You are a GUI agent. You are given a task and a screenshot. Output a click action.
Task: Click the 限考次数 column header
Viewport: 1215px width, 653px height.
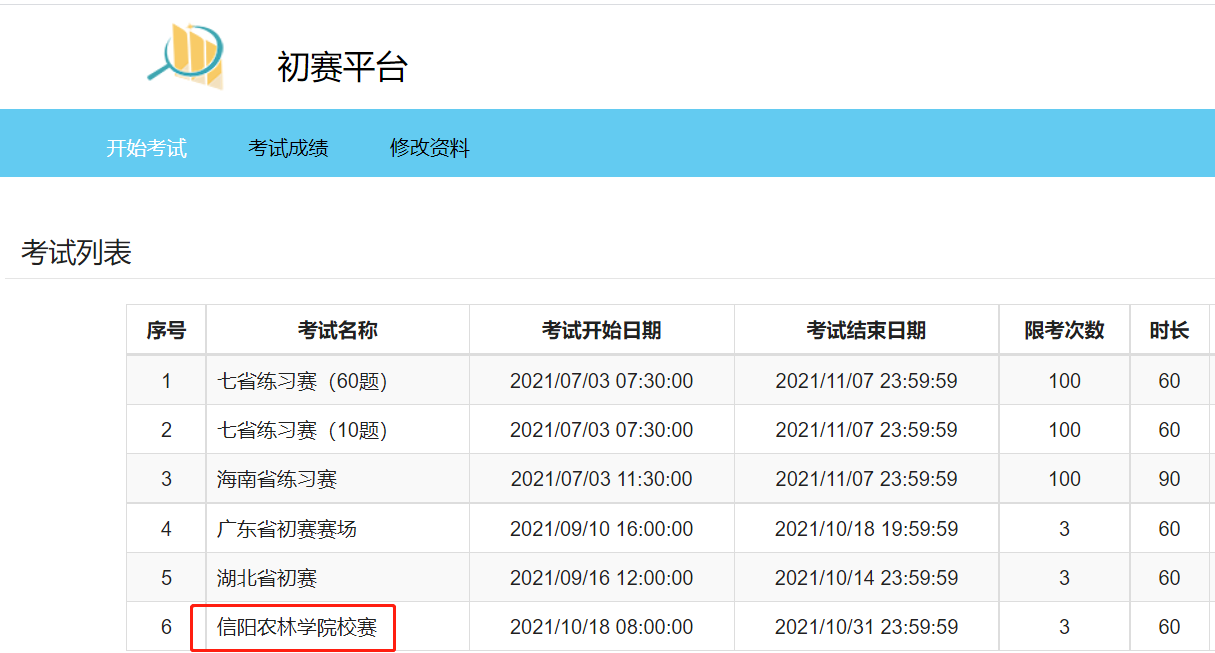(1064, 330)
